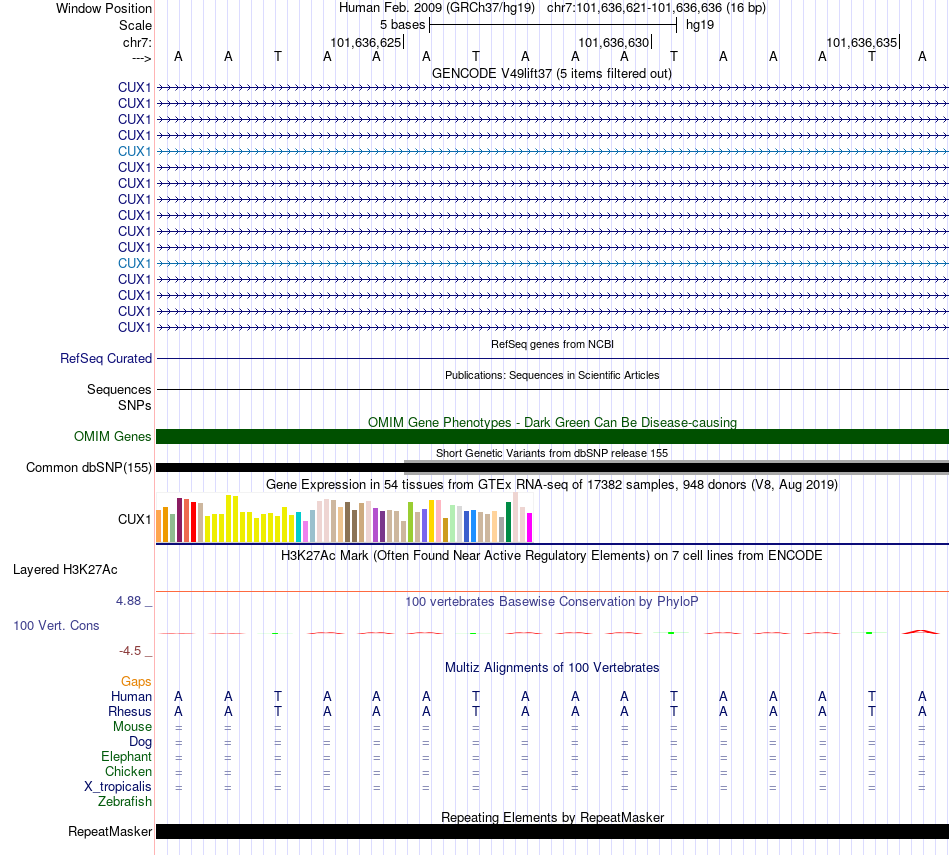Click the SNPs track label
950x855 pixels.
point(135,405)
